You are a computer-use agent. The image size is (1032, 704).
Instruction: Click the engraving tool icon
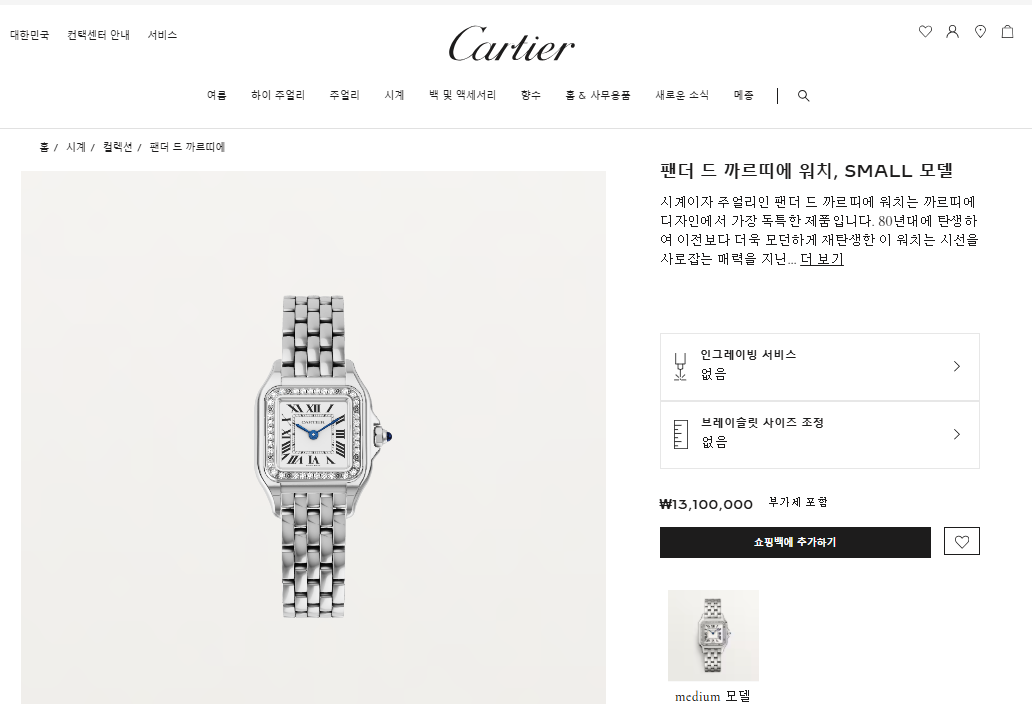tap(681, 366)
